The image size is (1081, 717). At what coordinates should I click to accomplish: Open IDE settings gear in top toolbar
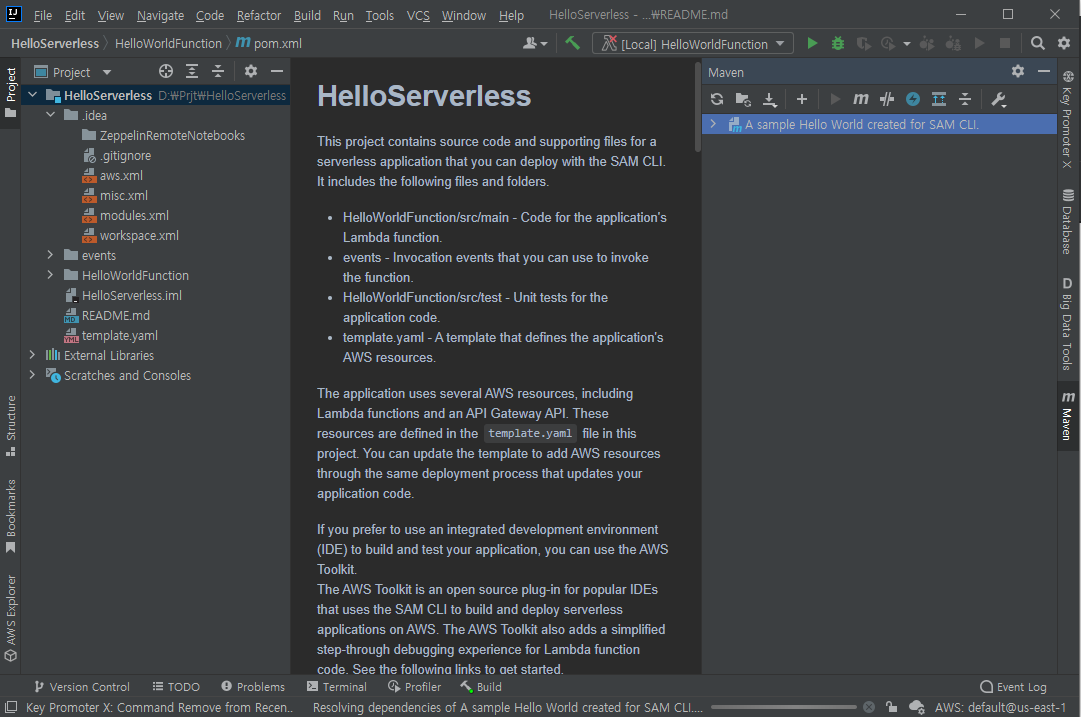pos(1064,43)
